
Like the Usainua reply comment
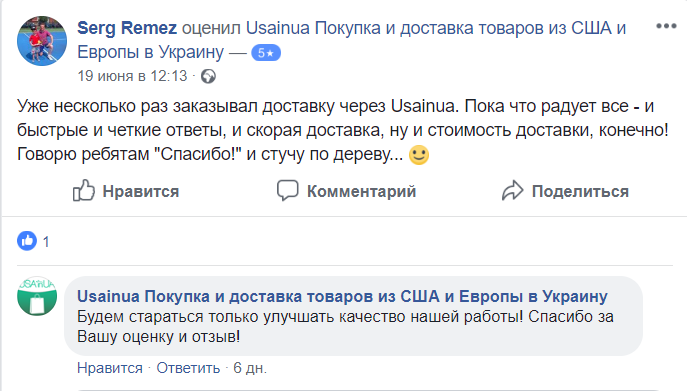pos(110,368)
